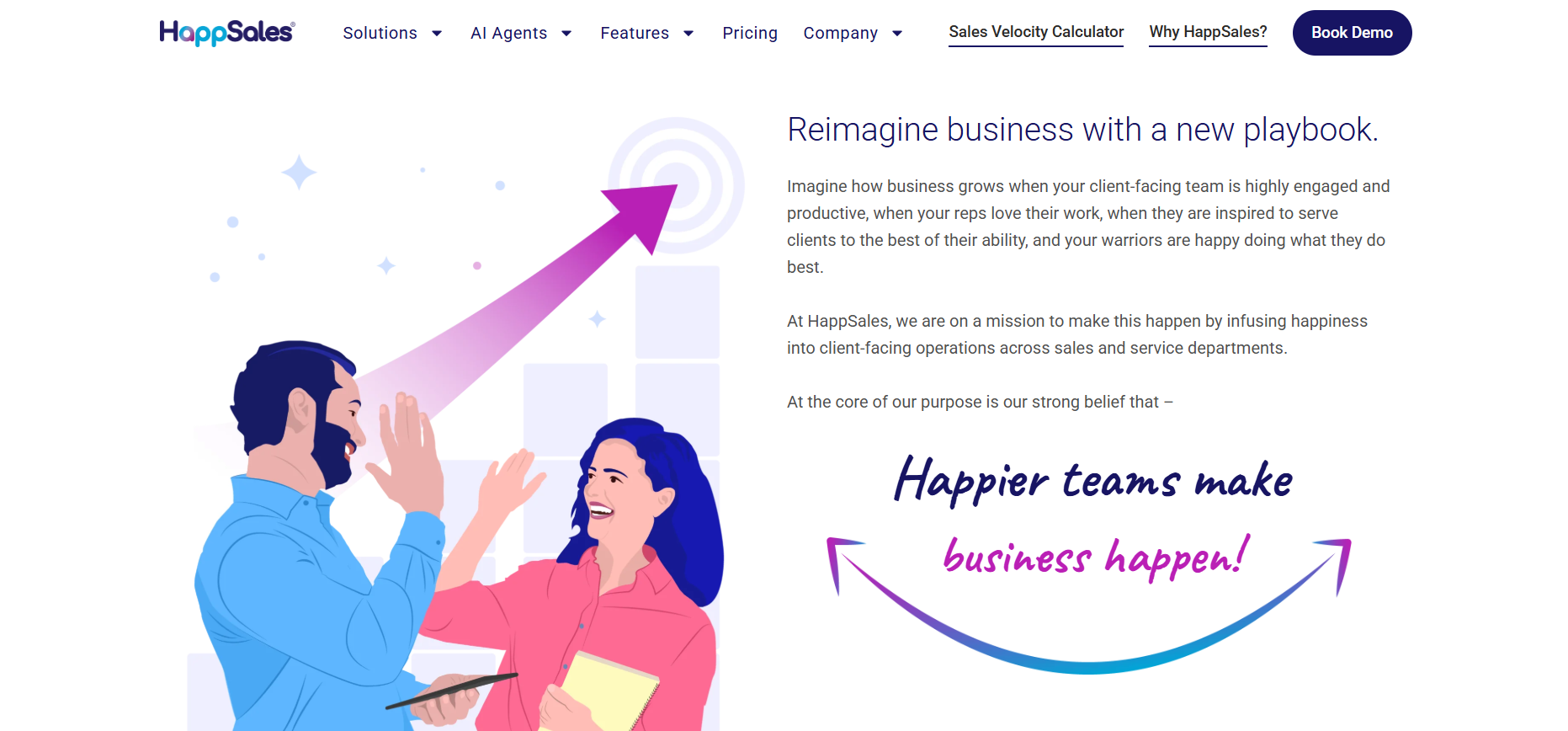
Task: Expand the Features dropdown arrow
Action: tap(688, 34)
